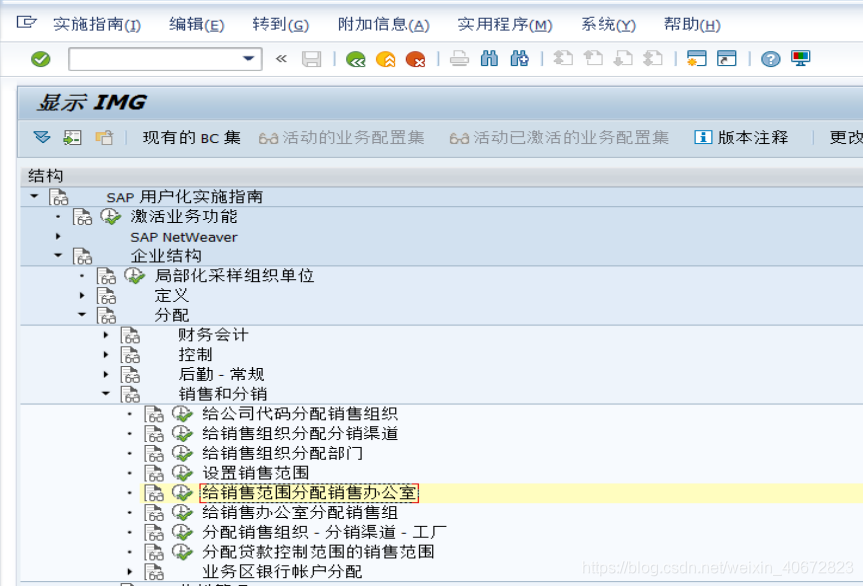Screen dimensions: 863x586
Task: Click the Create New Session icon
Action: 697,58
